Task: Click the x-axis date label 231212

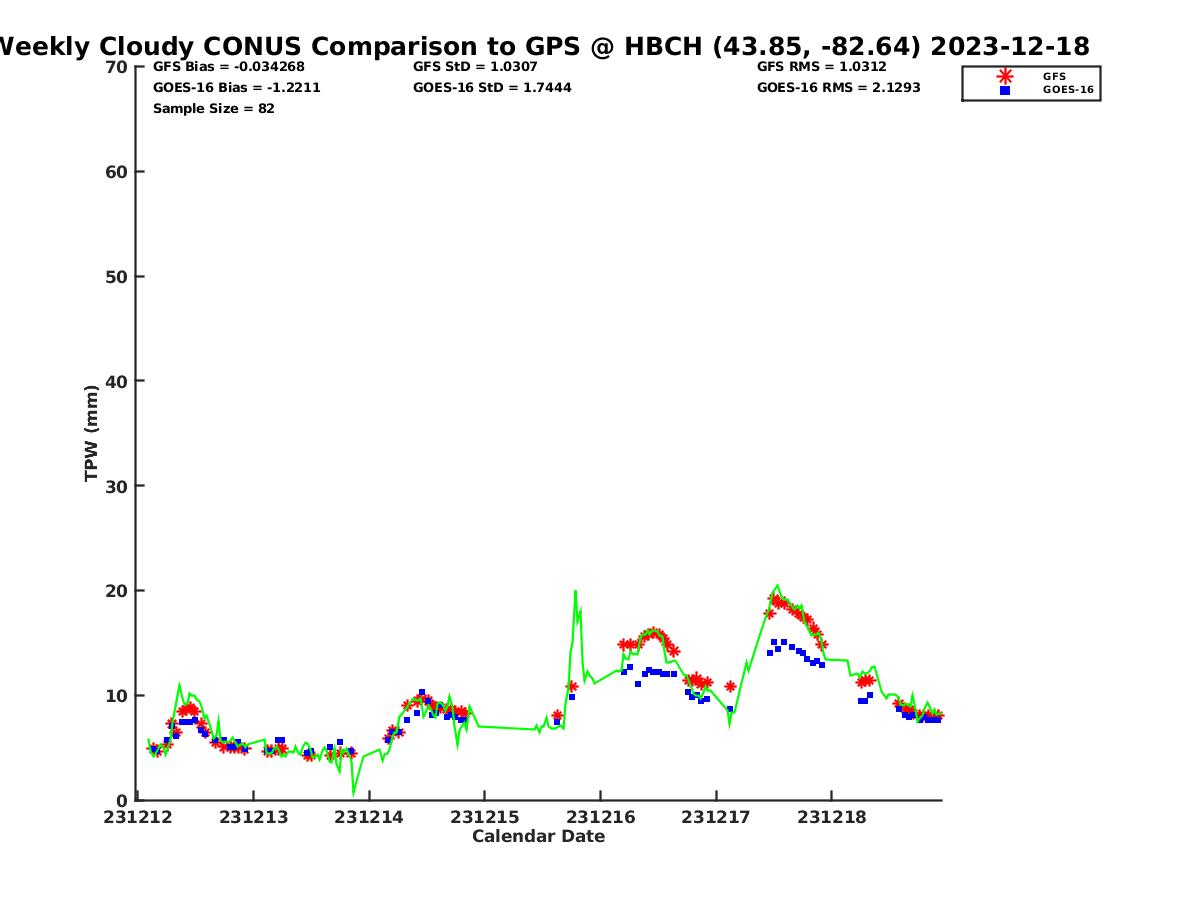Action: pyautogui.click(x=137, y=817)
